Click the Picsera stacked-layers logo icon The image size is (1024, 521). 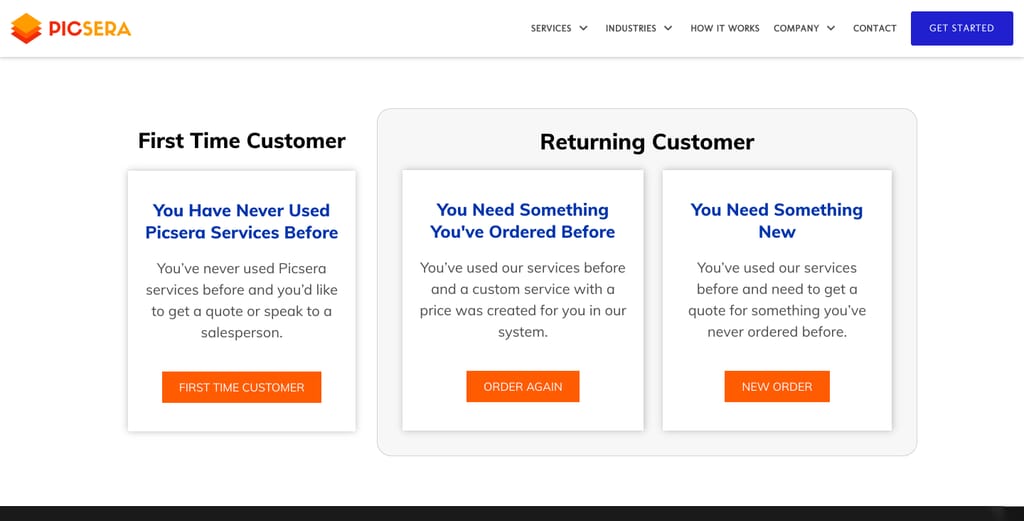[26, 28]
